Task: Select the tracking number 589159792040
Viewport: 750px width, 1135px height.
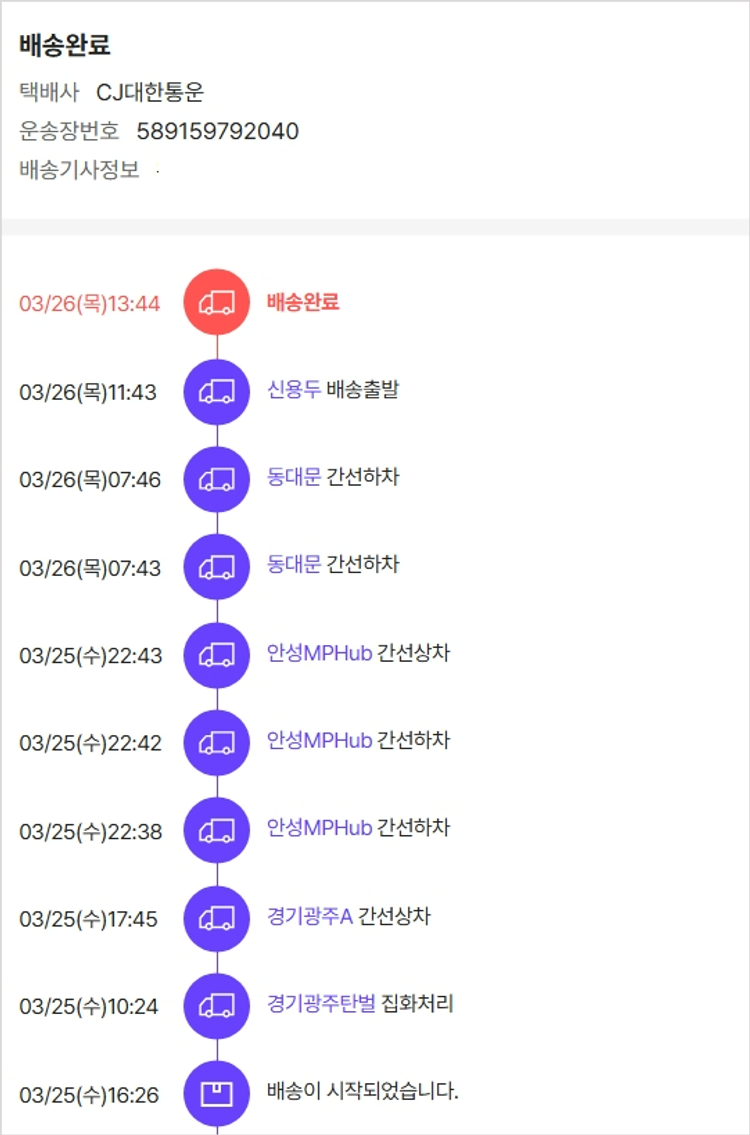Action: (217, 131)
